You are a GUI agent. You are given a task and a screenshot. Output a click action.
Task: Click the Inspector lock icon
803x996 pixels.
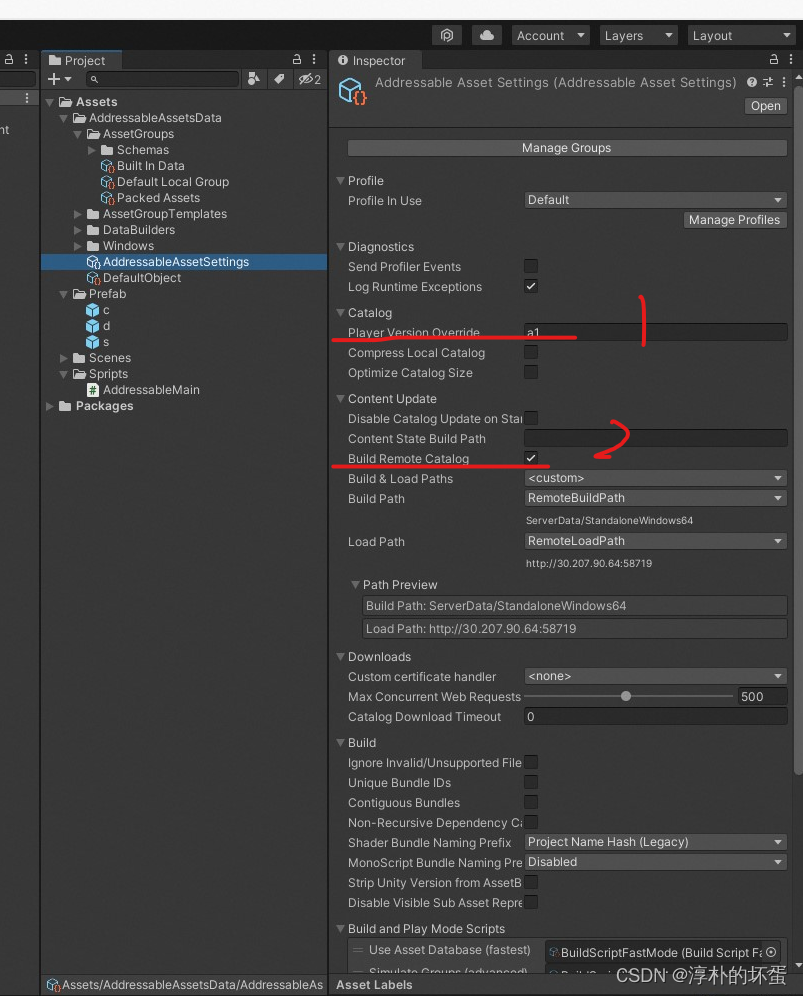click(x=772, y=60)
